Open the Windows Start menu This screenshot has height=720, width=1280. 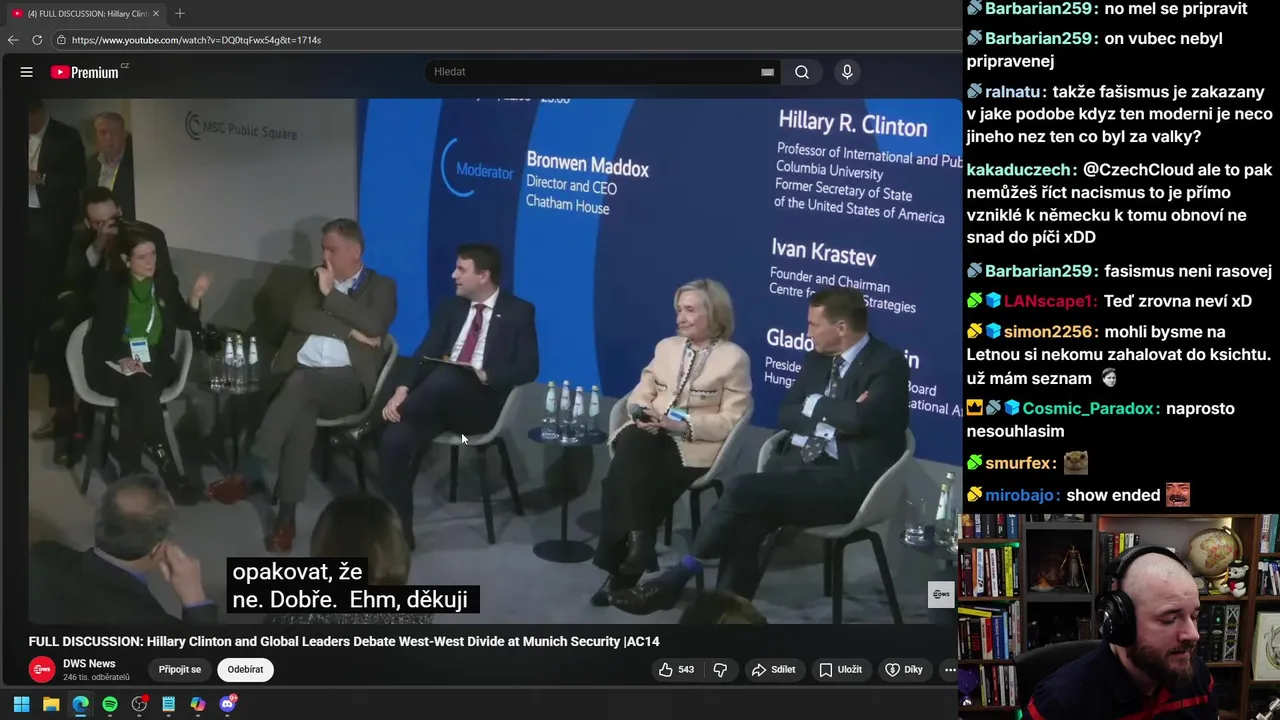[x=21, y=704]
